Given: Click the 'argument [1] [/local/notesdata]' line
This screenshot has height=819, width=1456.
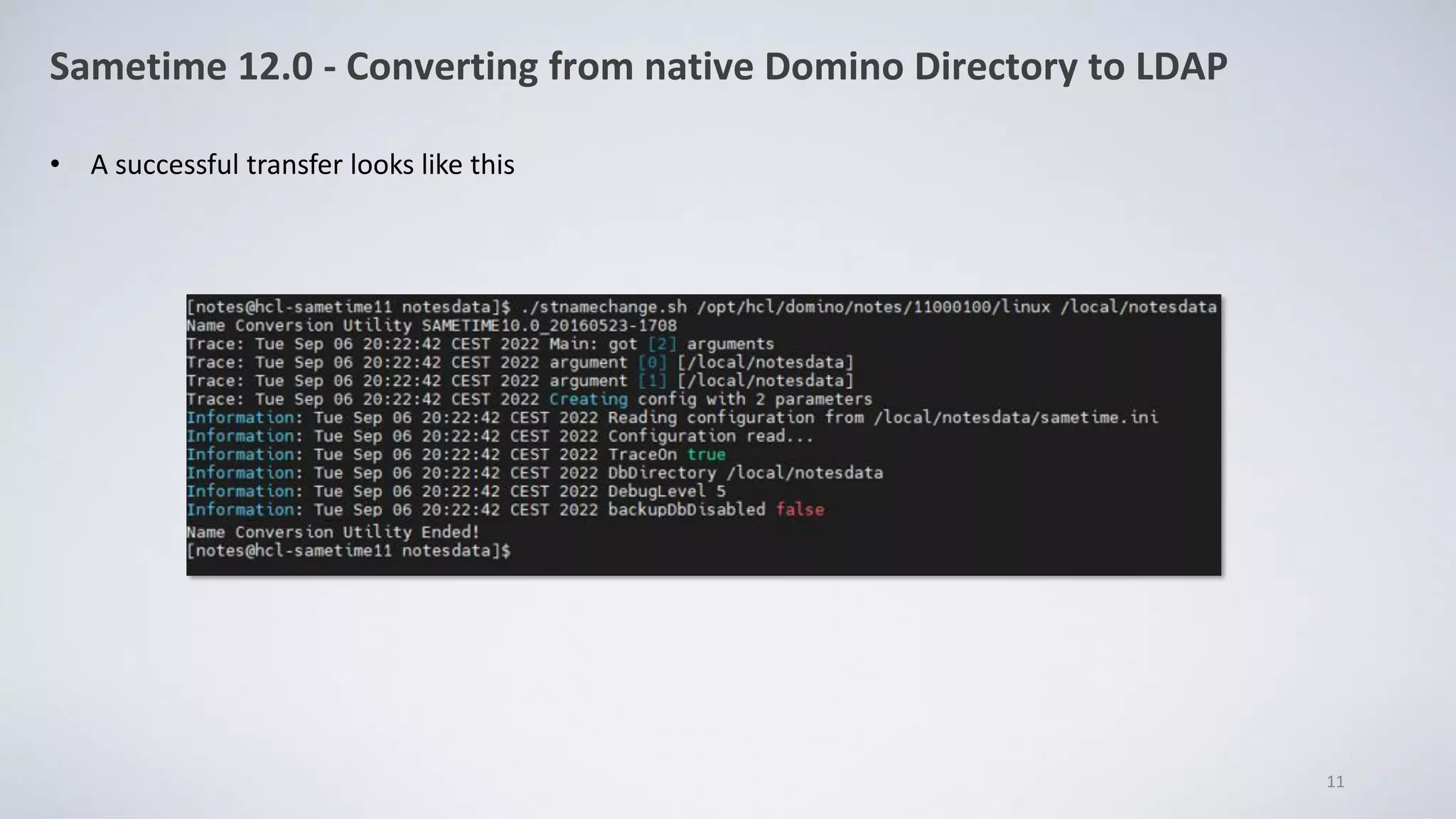Looking at the screenshot, I should (x=520, y=381).
